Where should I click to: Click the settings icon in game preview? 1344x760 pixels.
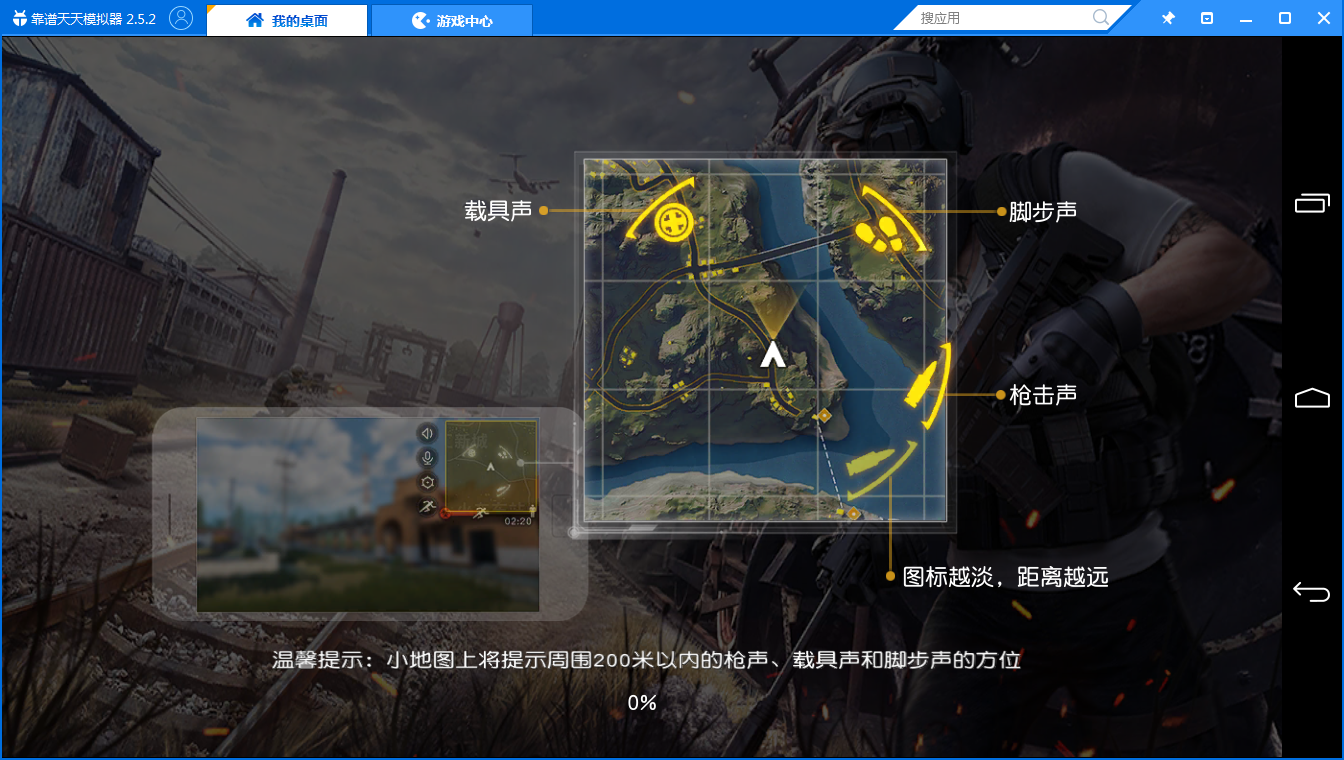coord(427,482)
